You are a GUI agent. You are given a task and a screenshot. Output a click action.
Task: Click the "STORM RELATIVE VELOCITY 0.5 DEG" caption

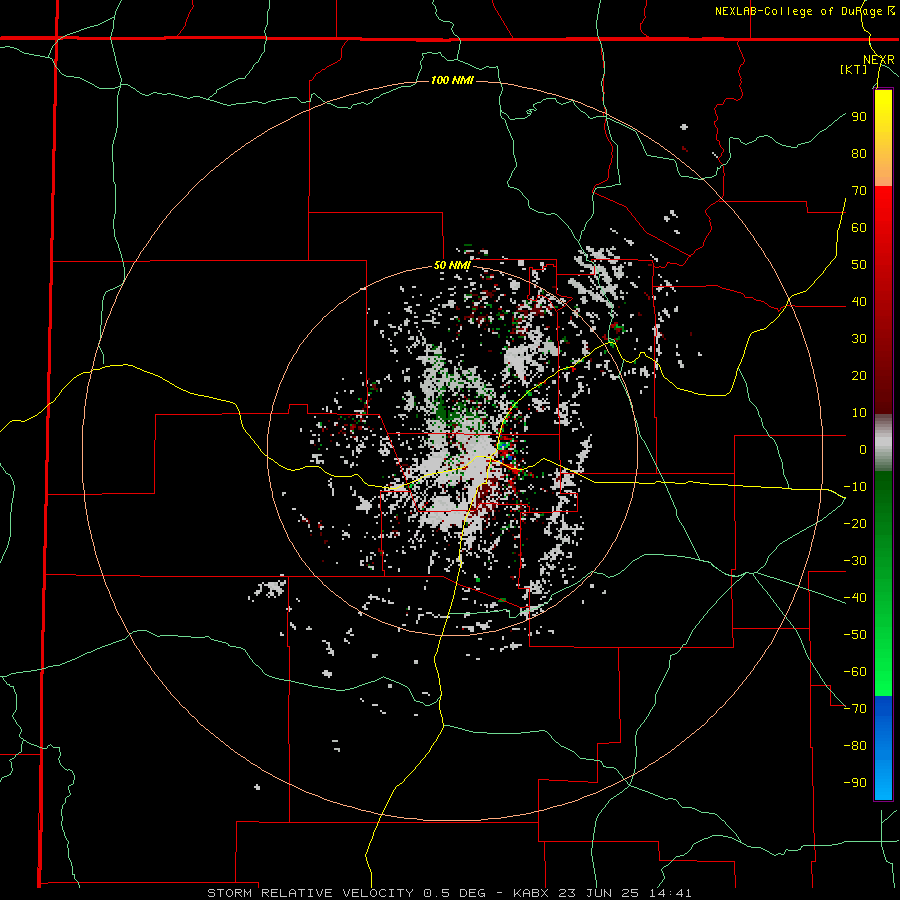346,893
